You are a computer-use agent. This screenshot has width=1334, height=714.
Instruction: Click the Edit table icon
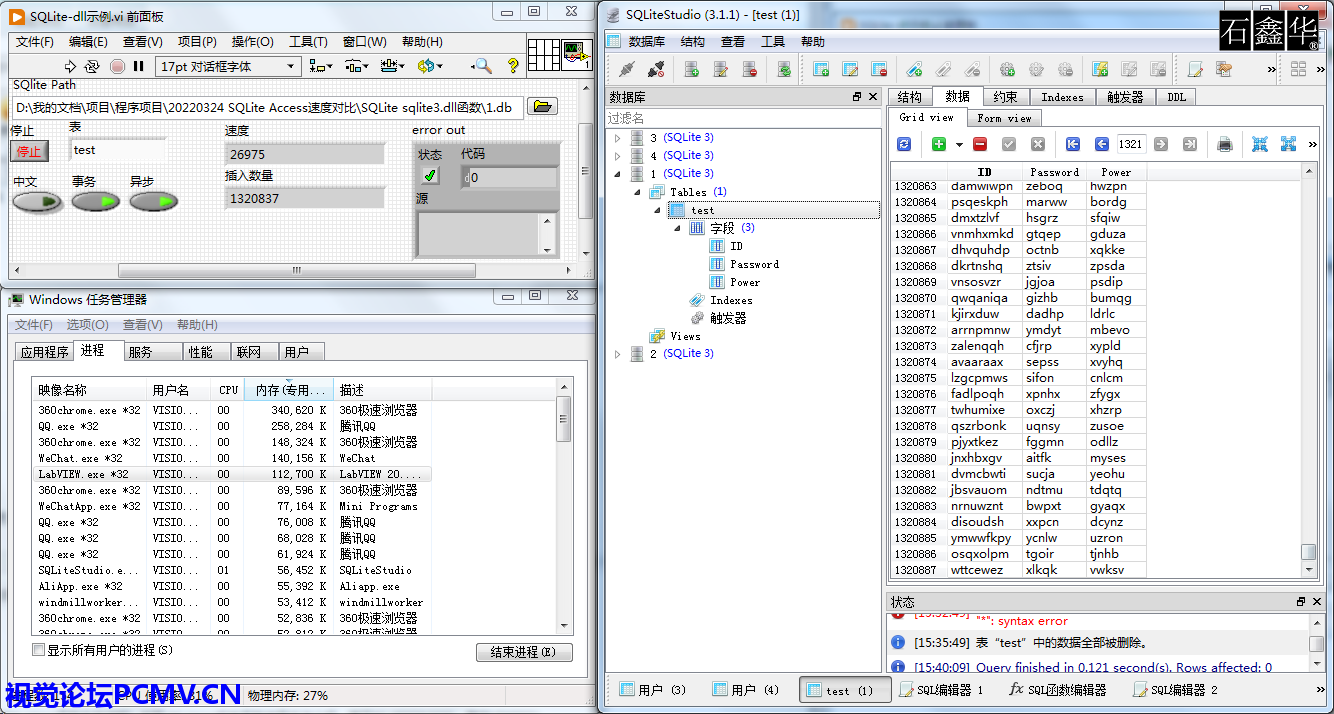[x=850, y=69]
